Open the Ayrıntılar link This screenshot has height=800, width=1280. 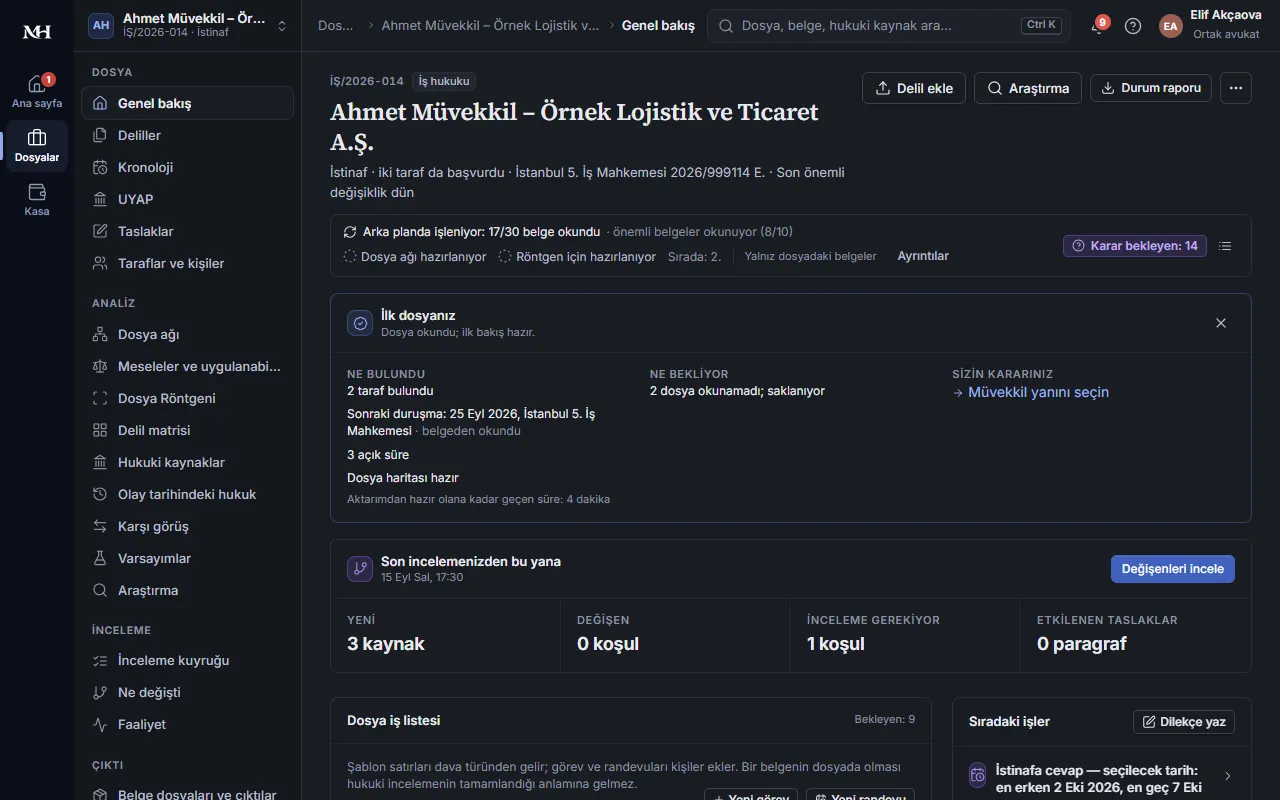point(923,256)
